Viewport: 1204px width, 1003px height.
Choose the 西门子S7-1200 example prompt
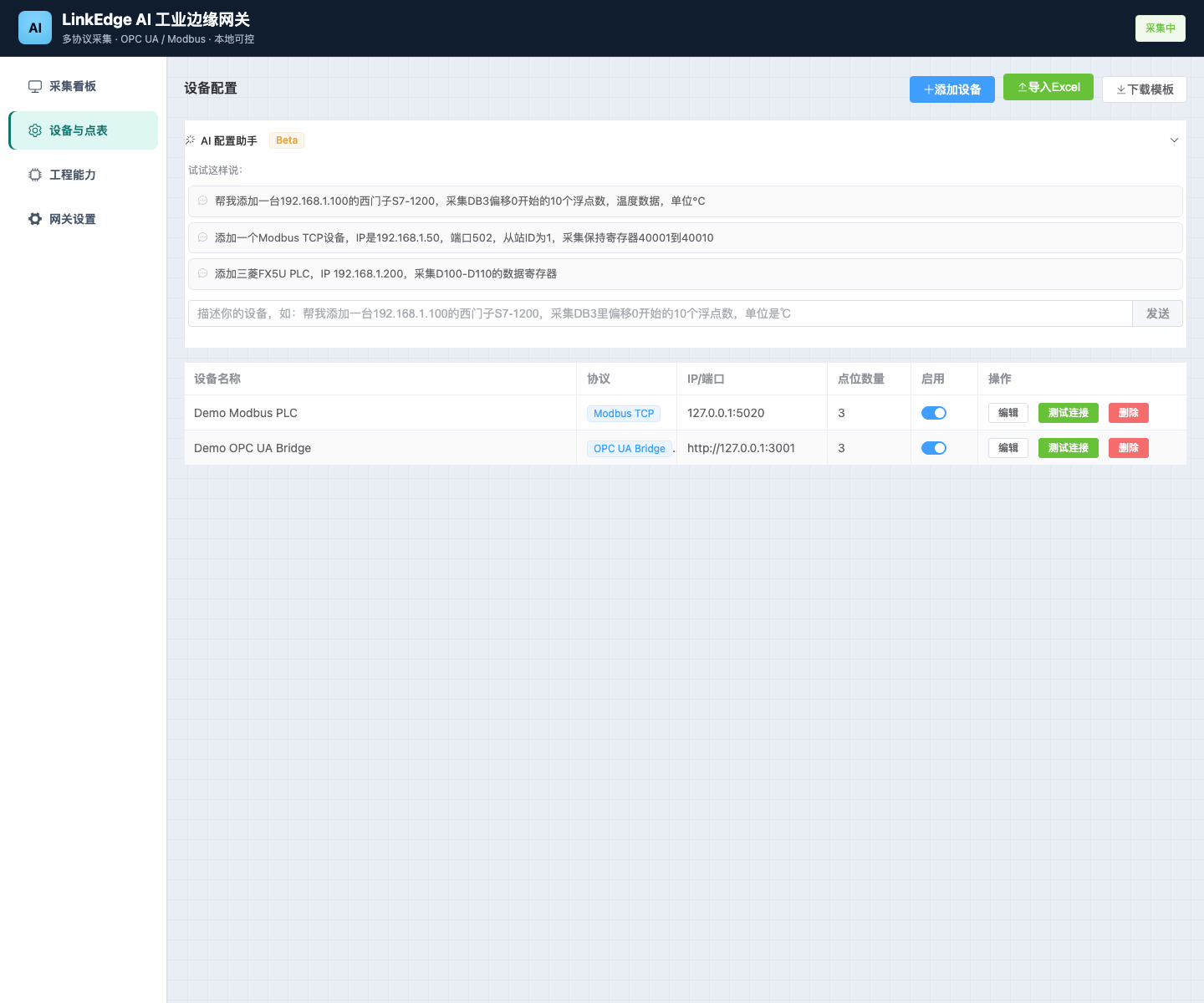(686, 201)
